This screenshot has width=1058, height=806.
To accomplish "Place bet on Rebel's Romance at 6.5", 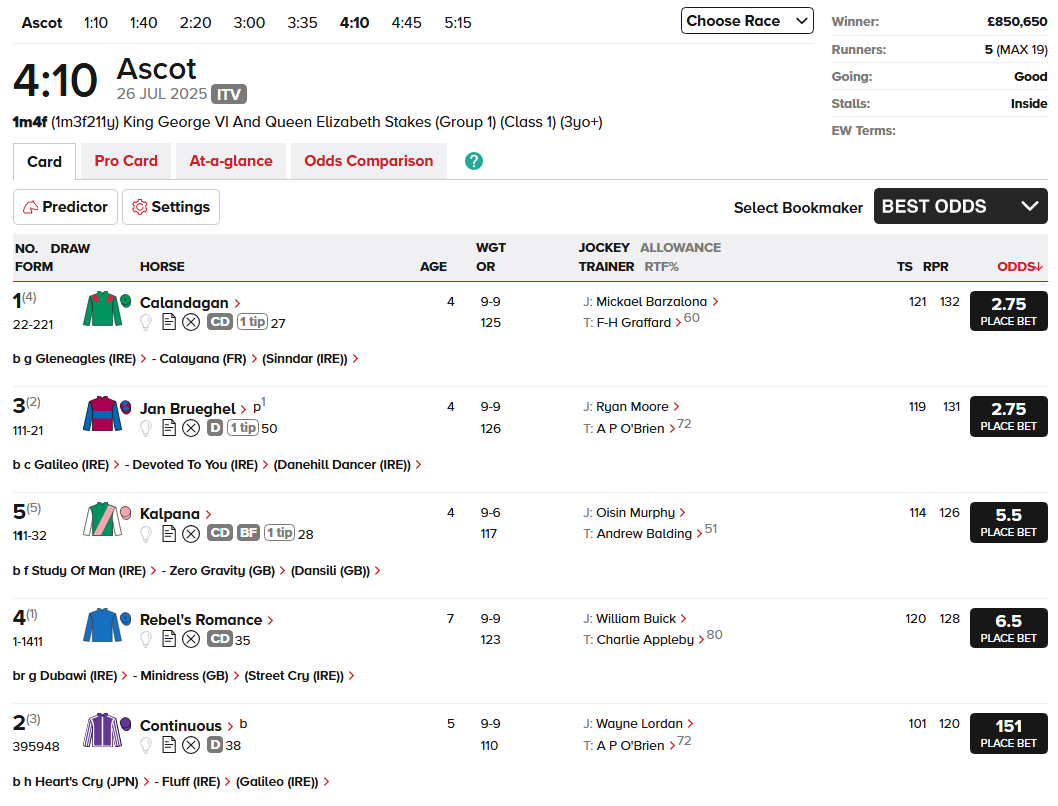I will tap(1009, 628).
